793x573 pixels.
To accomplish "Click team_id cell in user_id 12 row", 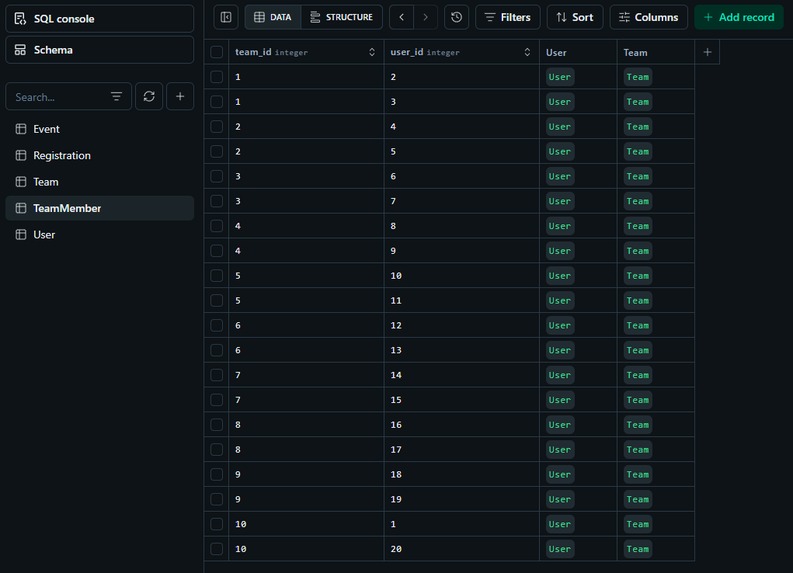I will coord(306,325).
